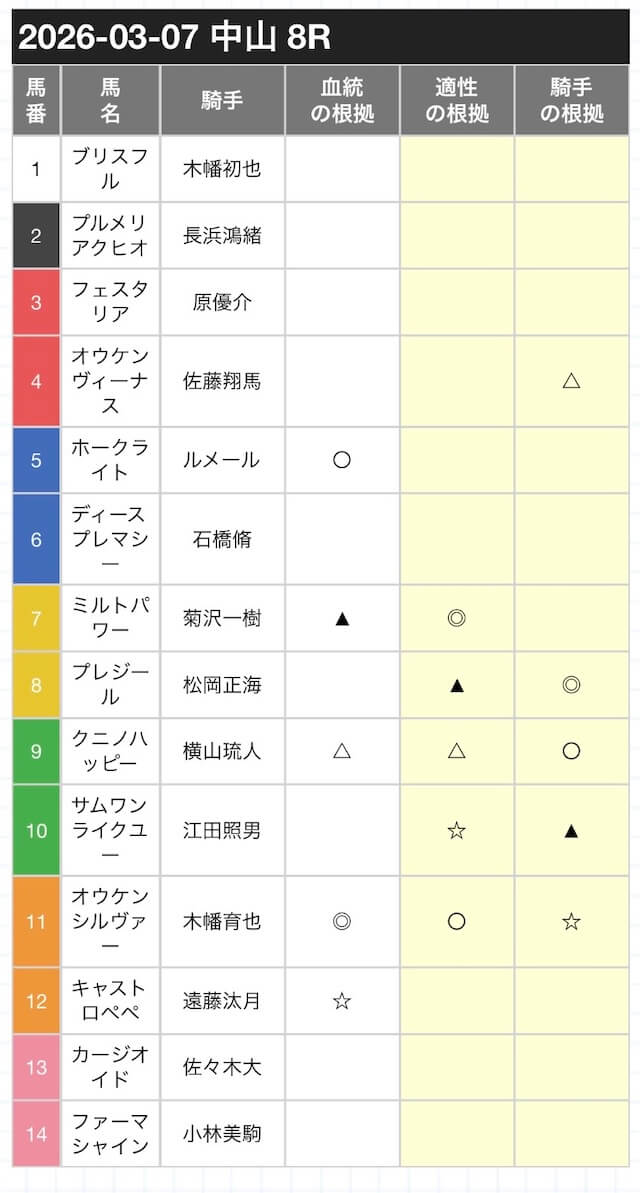Screen dimensions: 640x1193
Task: Open horse name ブリスフル
Action: tap(110, 169)
